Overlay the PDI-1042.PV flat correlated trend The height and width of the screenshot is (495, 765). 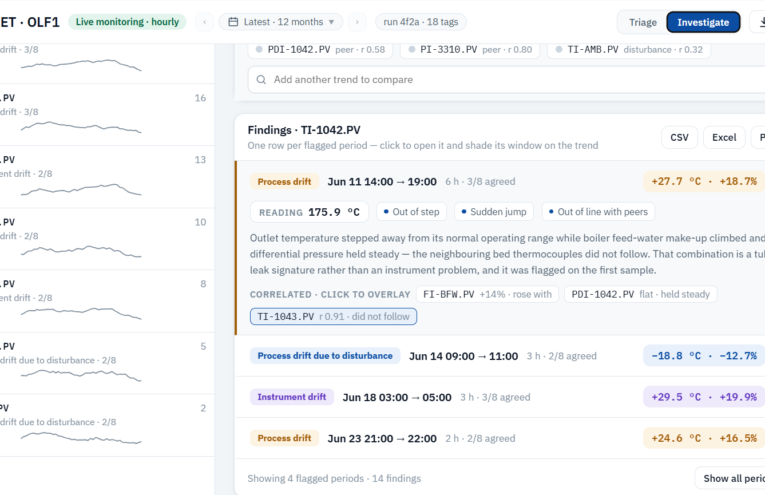[x=641, y=295]
